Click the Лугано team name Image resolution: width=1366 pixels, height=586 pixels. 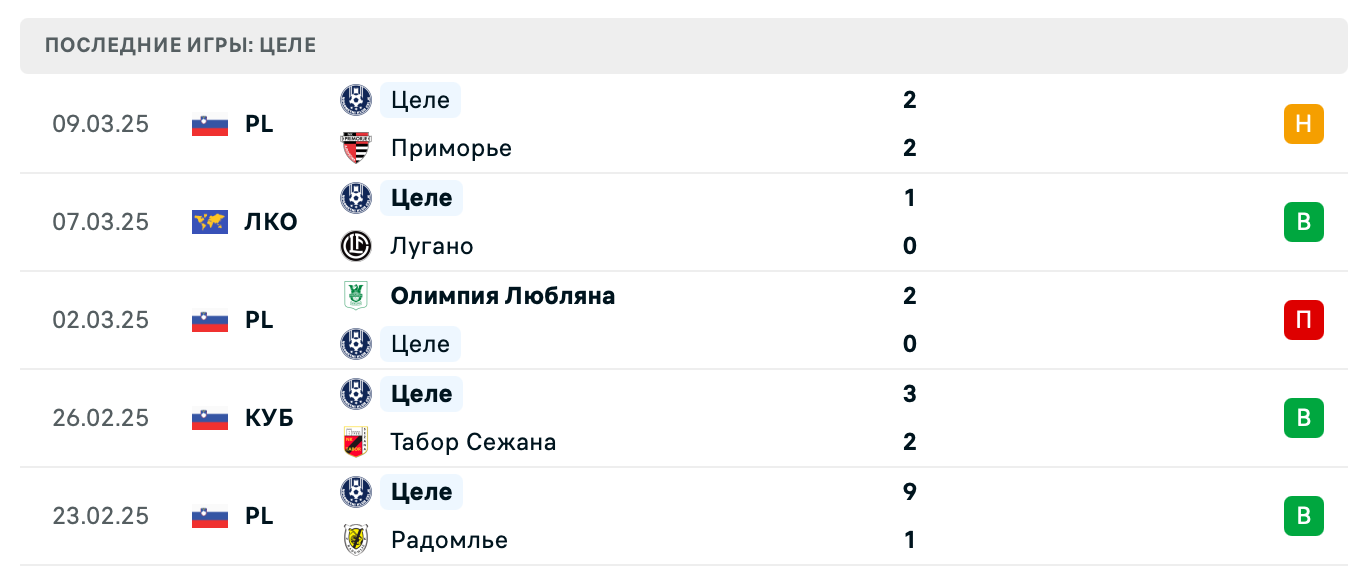(433, 246)
